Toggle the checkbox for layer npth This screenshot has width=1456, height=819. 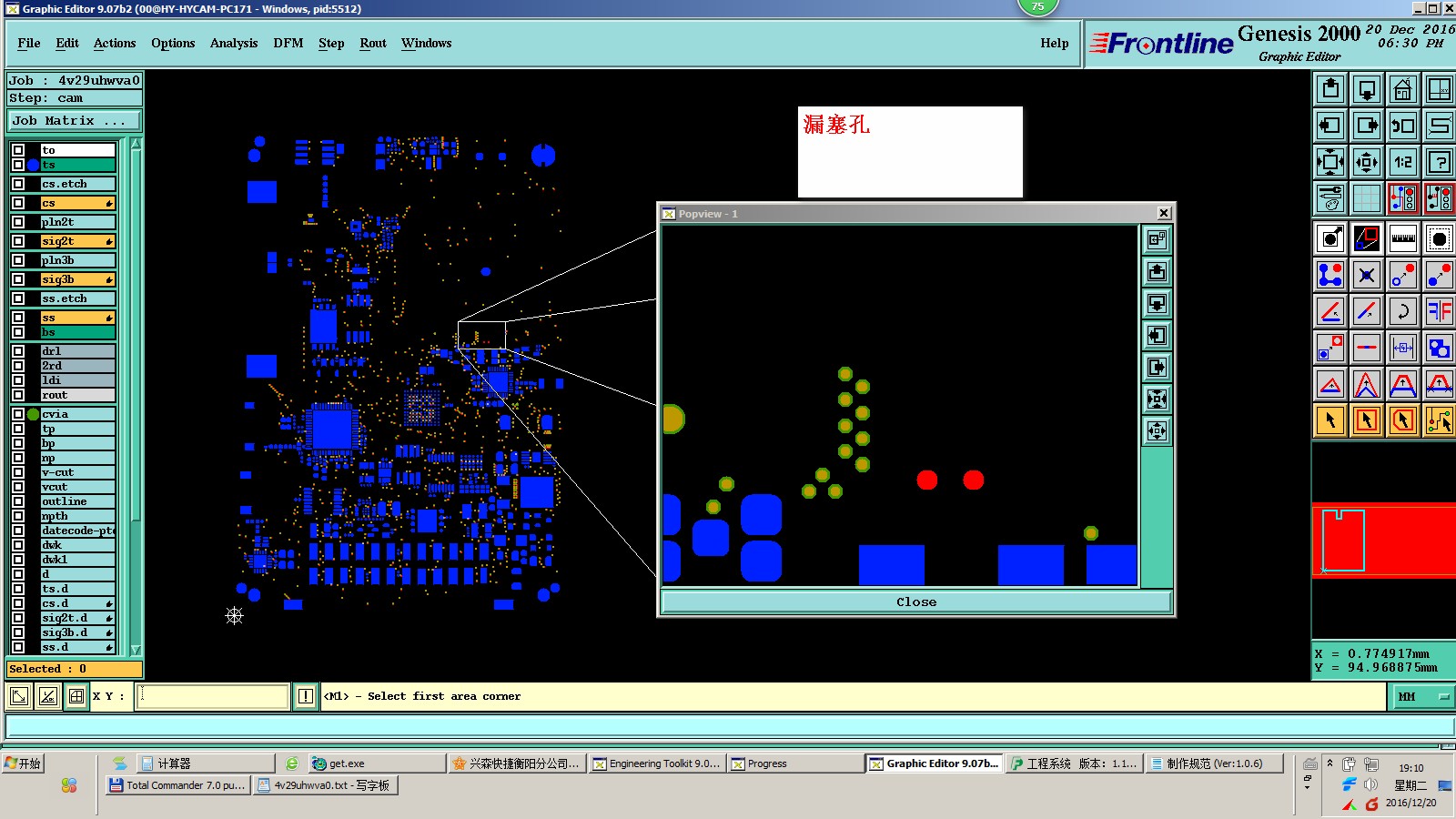(x=18, y=516)
